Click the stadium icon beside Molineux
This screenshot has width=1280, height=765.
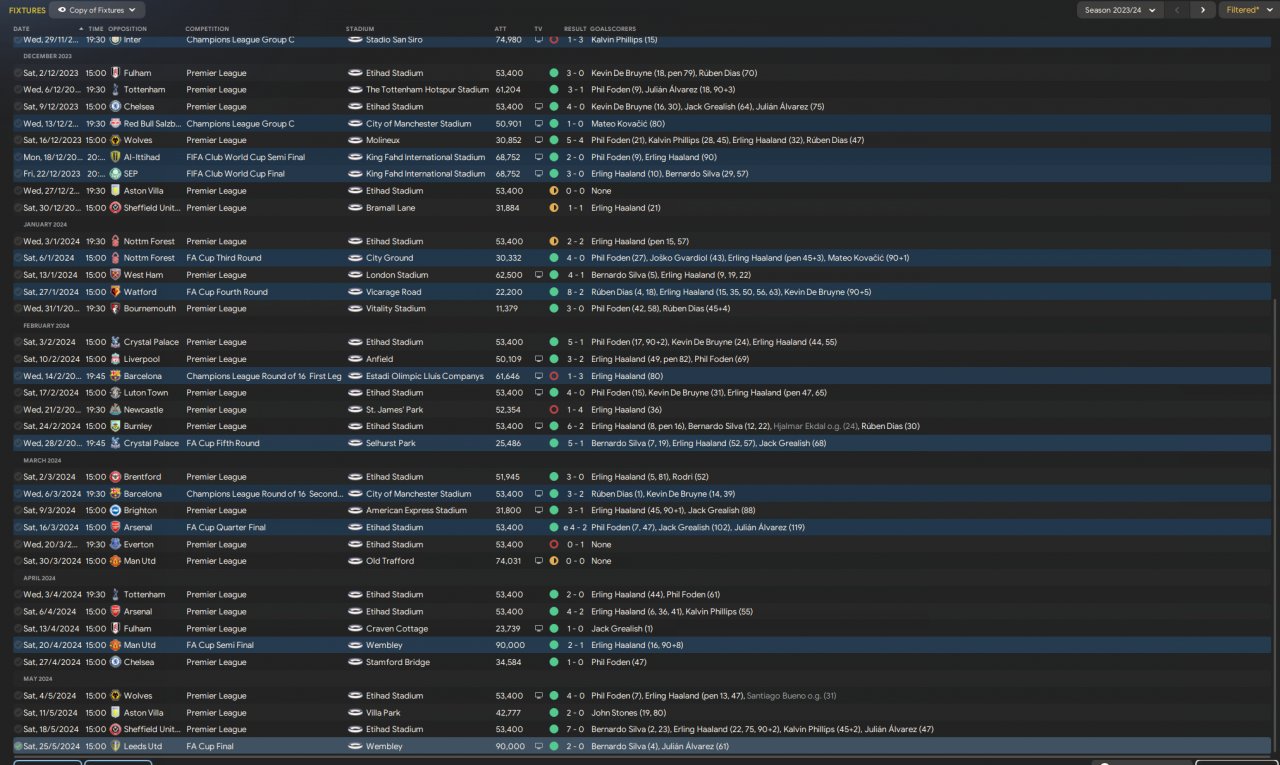(x=355, y=140)
